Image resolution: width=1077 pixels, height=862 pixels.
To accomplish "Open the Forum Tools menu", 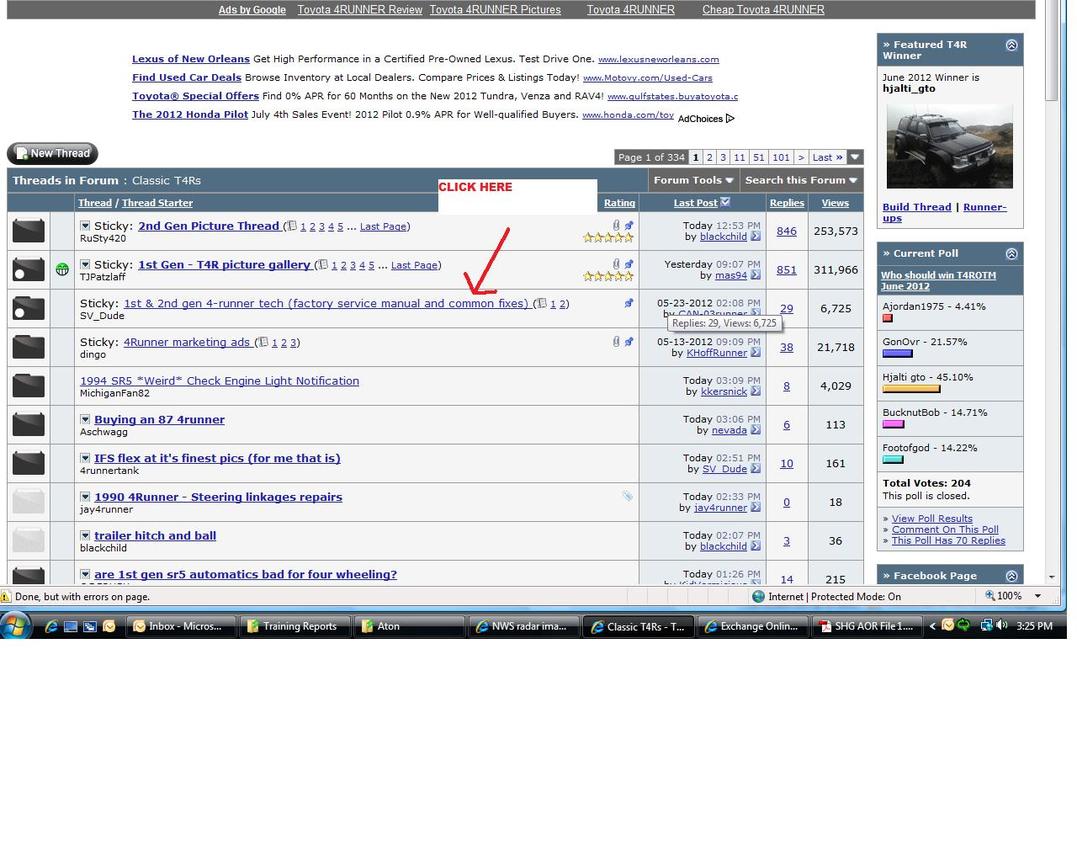I will (694, 180).
